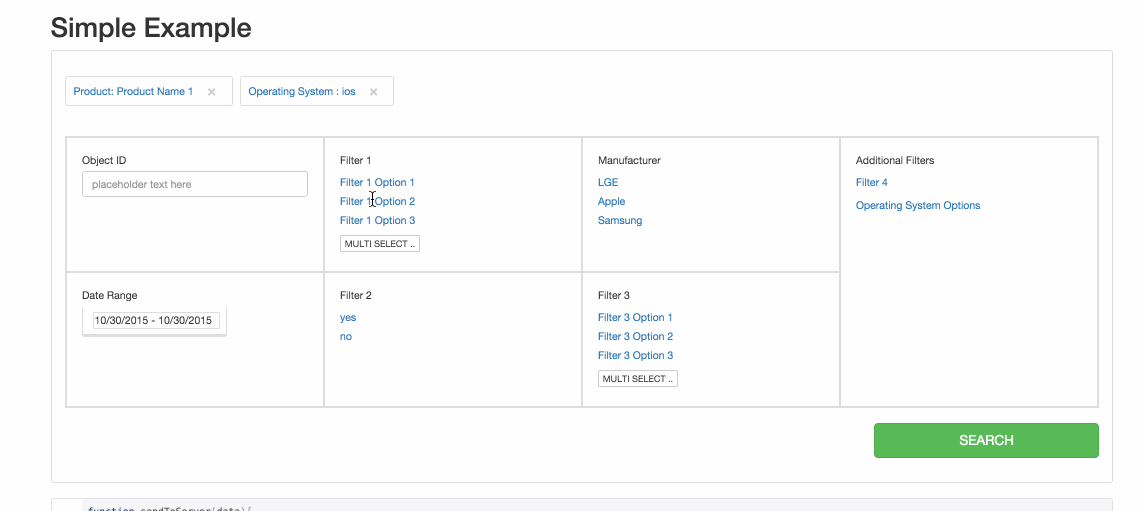Select Filter 1 Option 3

(377, 220)
